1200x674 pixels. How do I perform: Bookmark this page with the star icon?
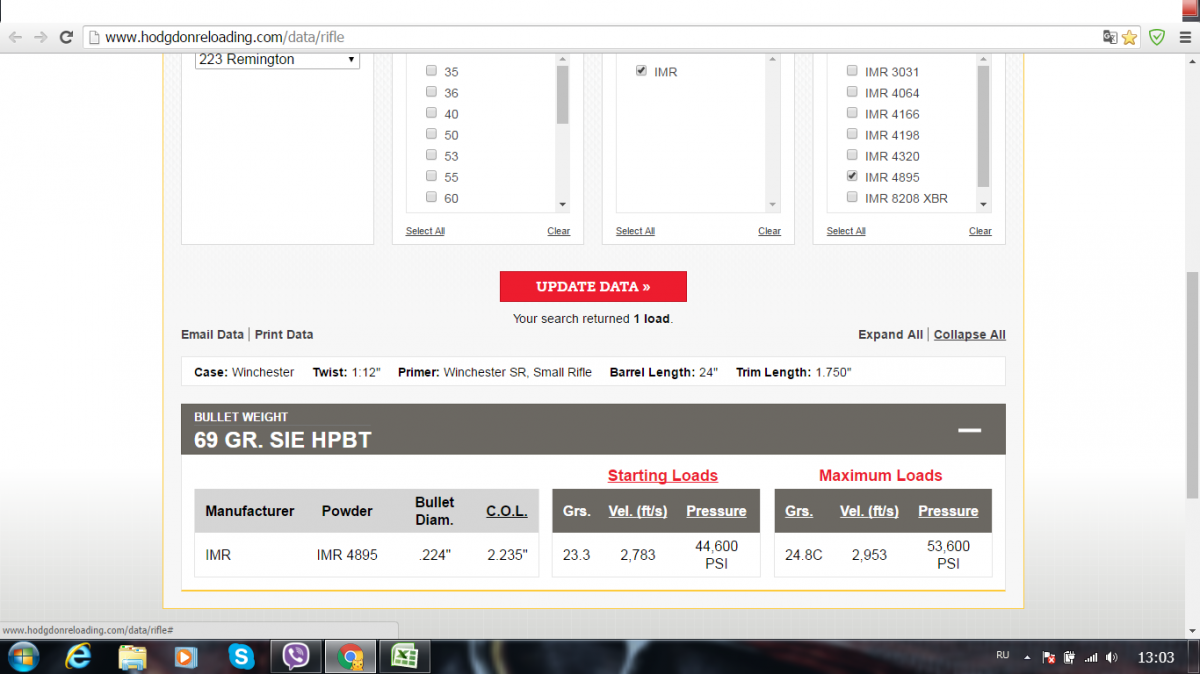1129,37
